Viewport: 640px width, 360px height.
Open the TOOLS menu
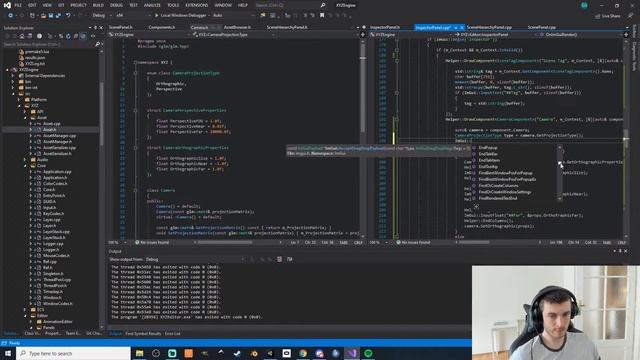click(x=173, y=5)
